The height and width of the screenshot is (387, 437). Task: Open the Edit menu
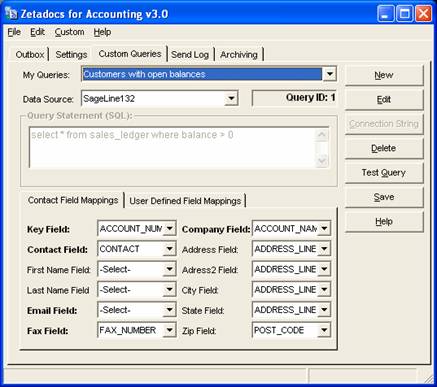tap(37, 32)
